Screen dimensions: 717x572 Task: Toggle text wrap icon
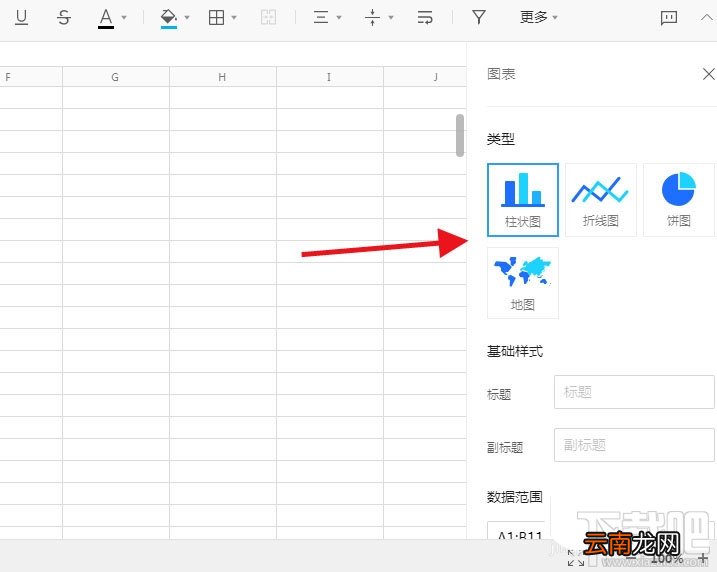coord(425,18)
